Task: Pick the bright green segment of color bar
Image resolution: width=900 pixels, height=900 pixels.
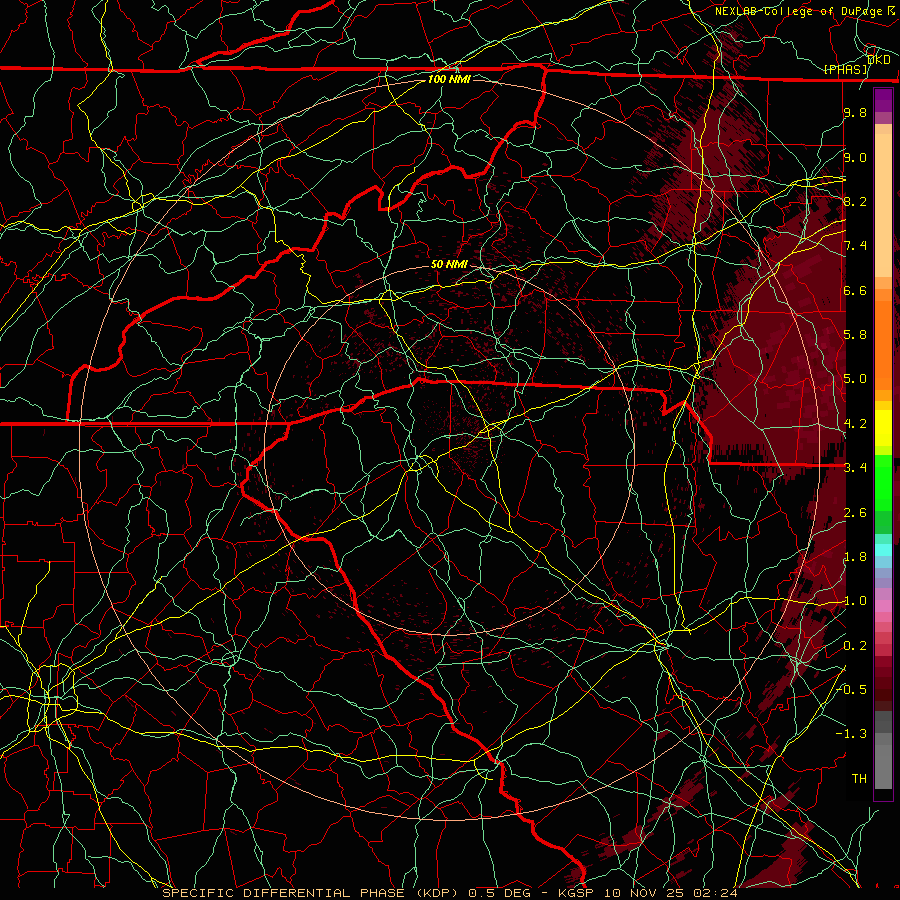Action: pyautogui.click(x=883, y=482)
